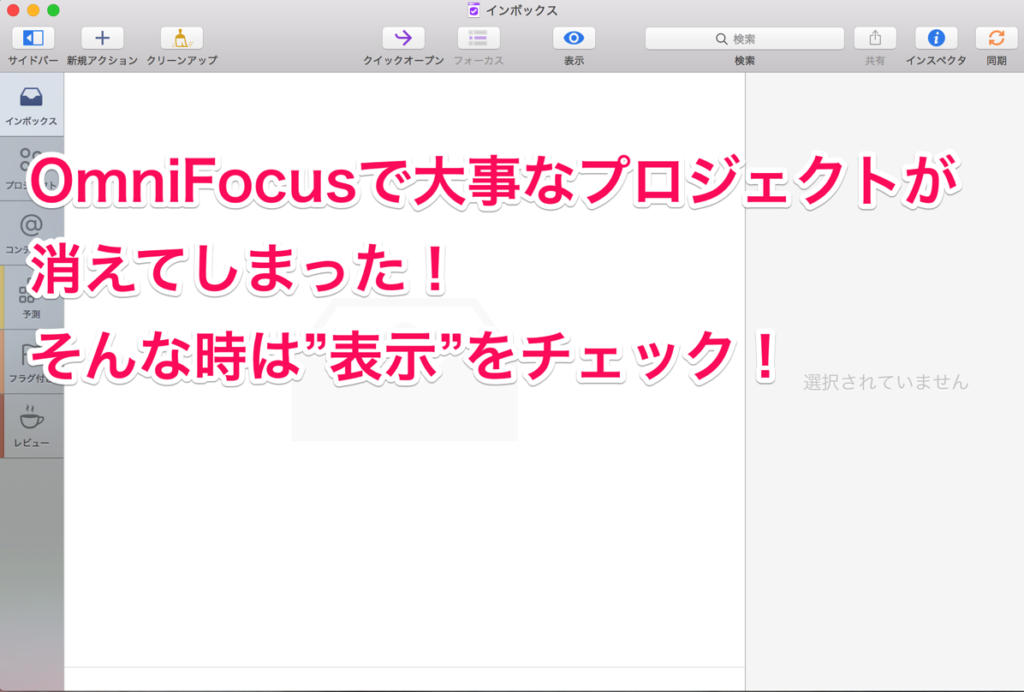Toggle the Inspector (インスペクタ) panel
This screenshot has height=692, width=1024.
[936, 39]
